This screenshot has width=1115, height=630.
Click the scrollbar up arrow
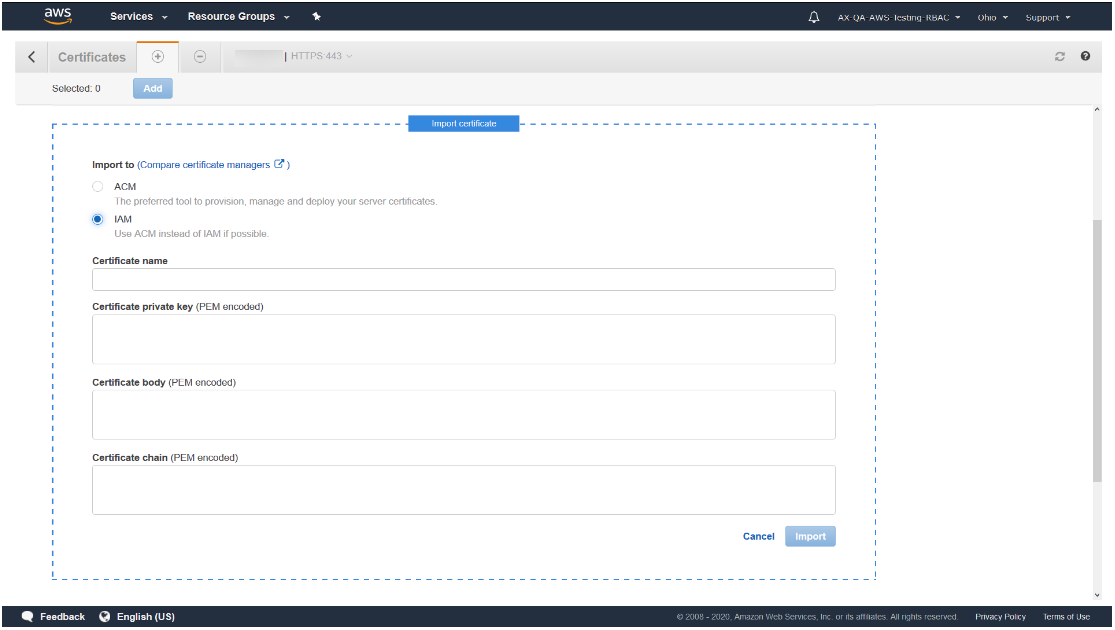click(x=1097, y=110)
